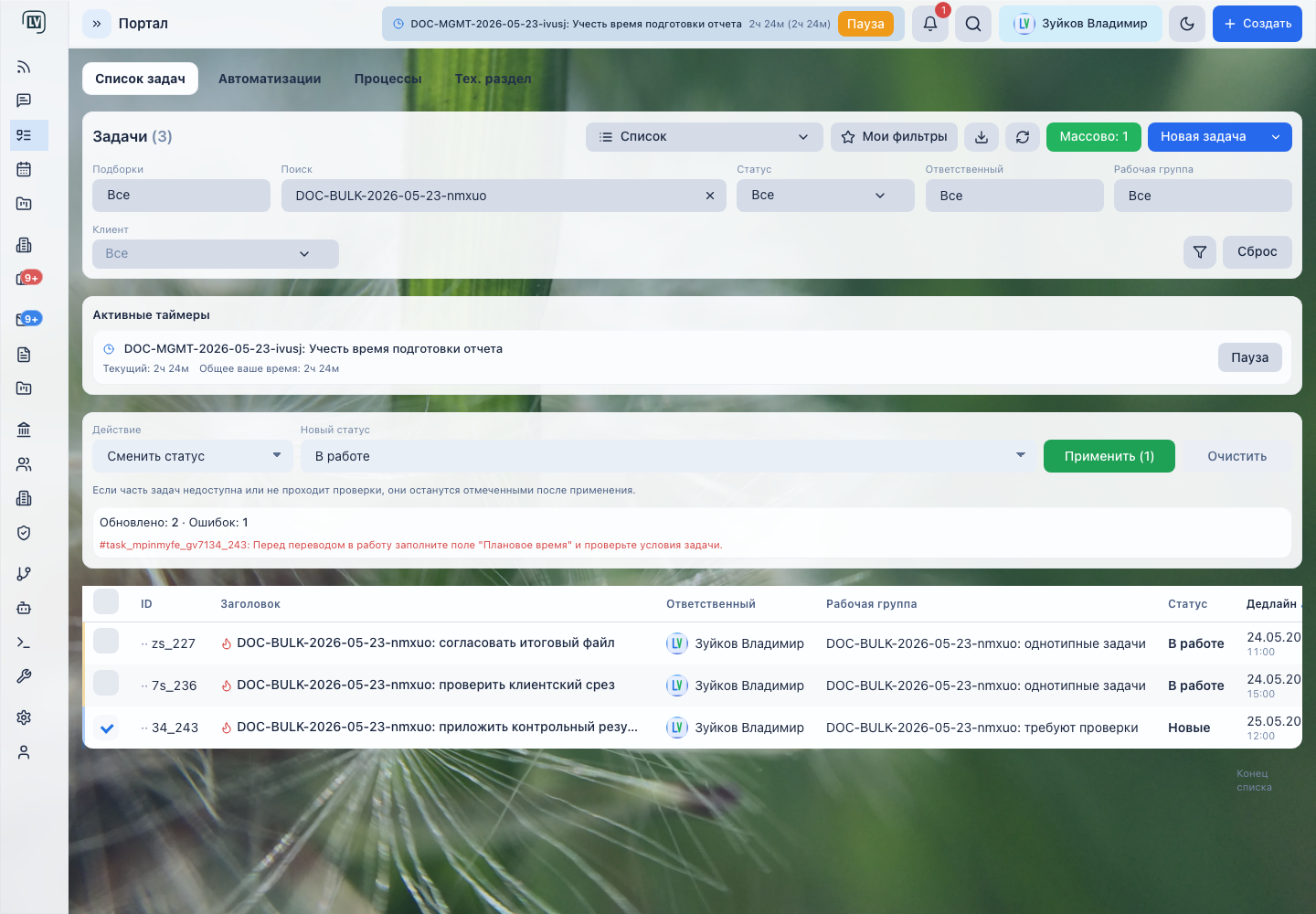Uncheck task 34_243 checkbox
The height and width of the screenshot is (914, 1316).
107,728
